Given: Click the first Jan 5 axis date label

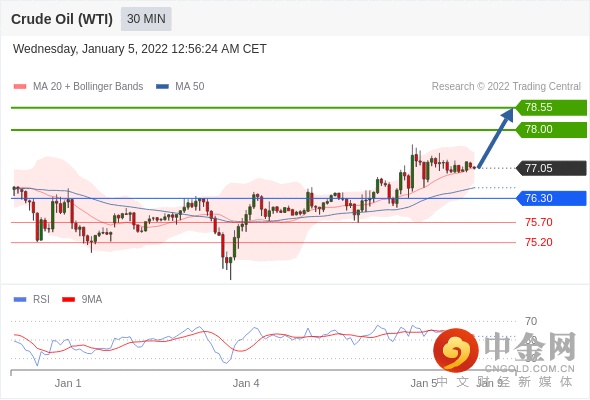Looking at the screenshot, I should [x=424, y=383].
